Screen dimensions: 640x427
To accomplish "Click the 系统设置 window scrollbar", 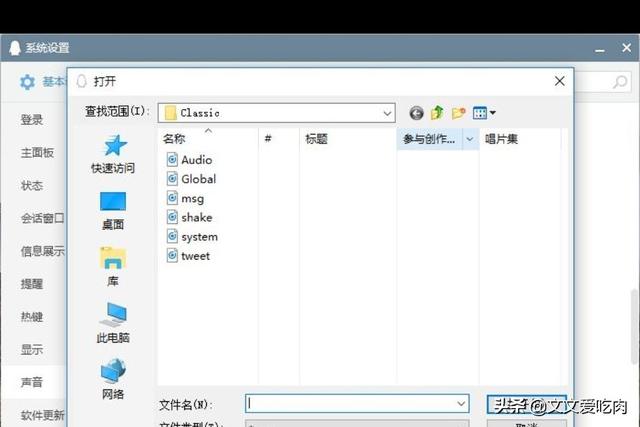I will (634, 327).
